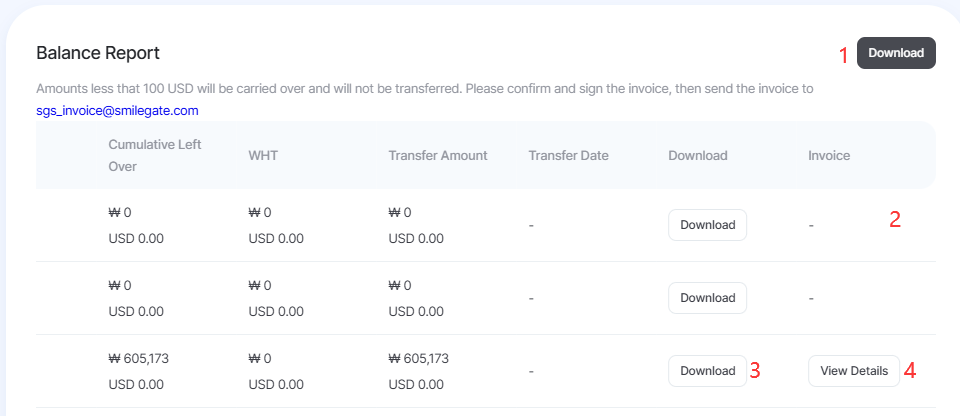This screenshot has width=960, height=416.
Task: Click the first row's Invoice dash
Action: [811, 225]
